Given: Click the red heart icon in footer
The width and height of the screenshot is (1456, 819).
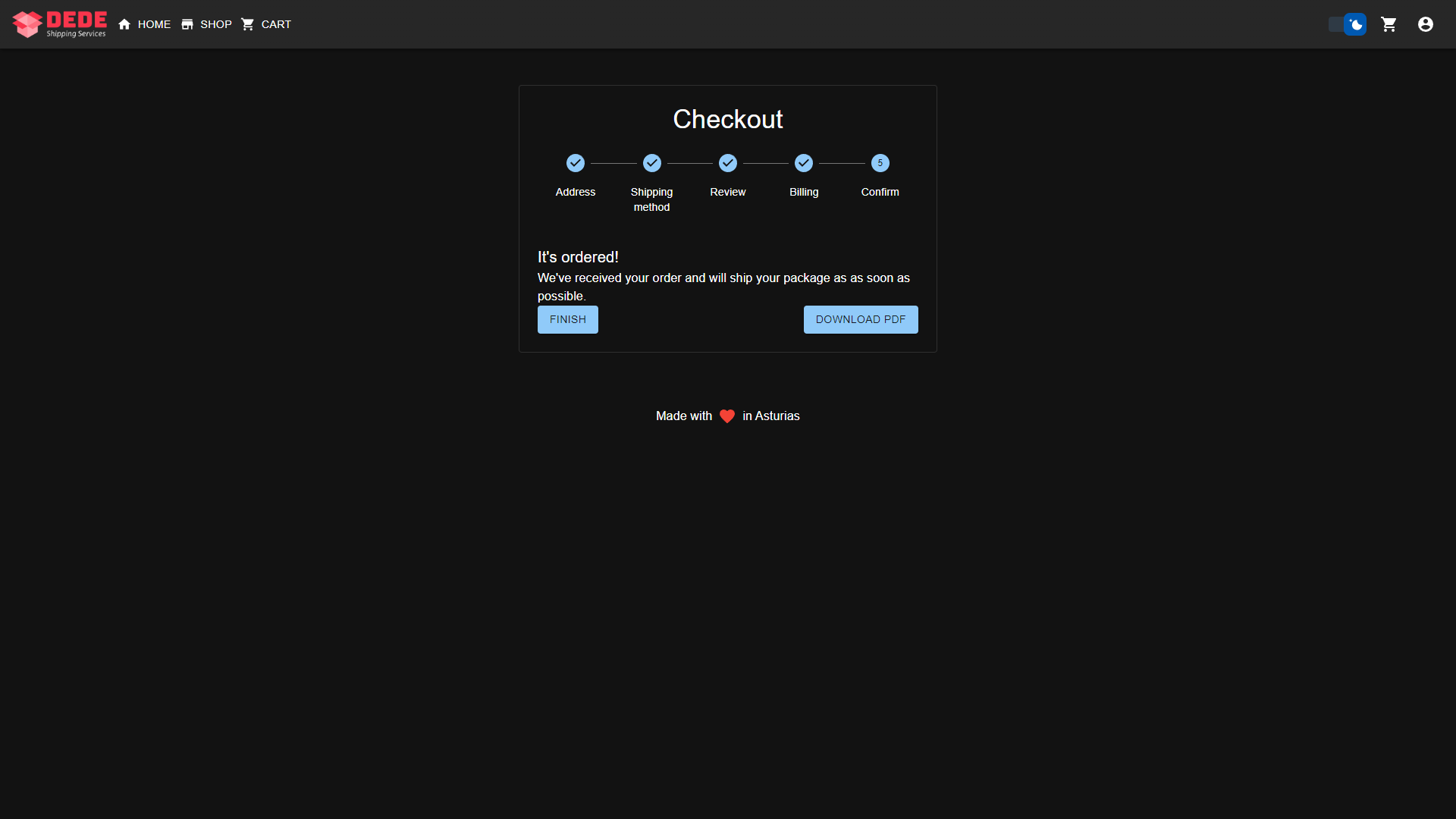Looking at the screenshot, I should pos(726,416).
